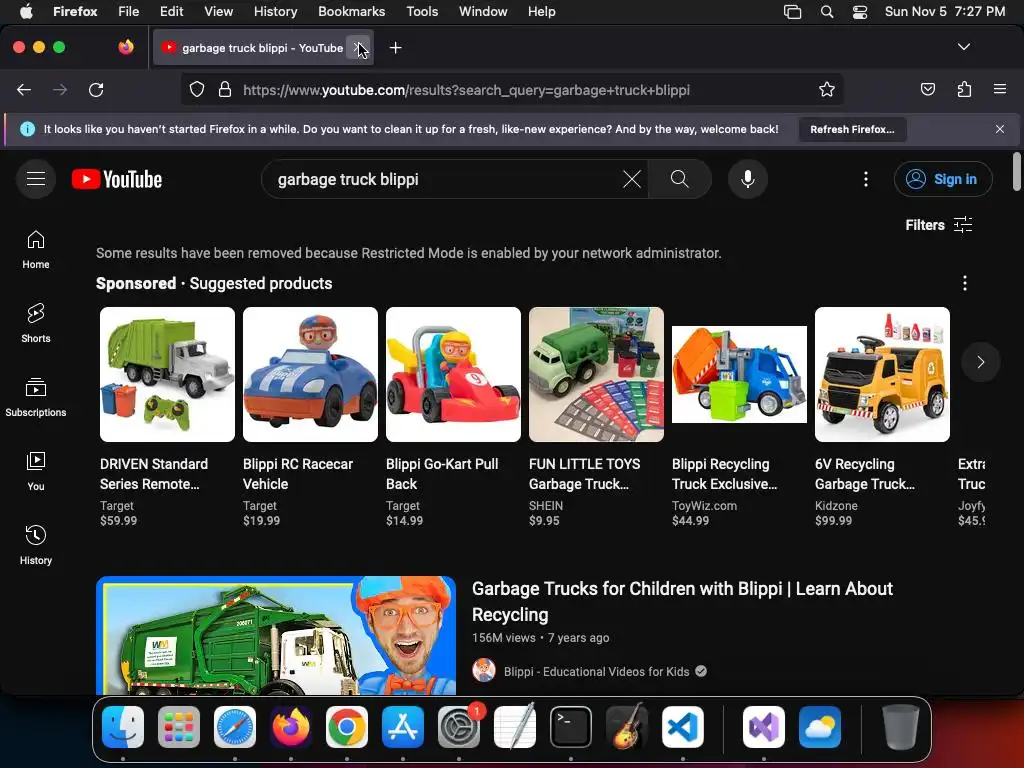1024x768 pixels.
Task: Open the History menu in menu bar
Action: [275, 11]
